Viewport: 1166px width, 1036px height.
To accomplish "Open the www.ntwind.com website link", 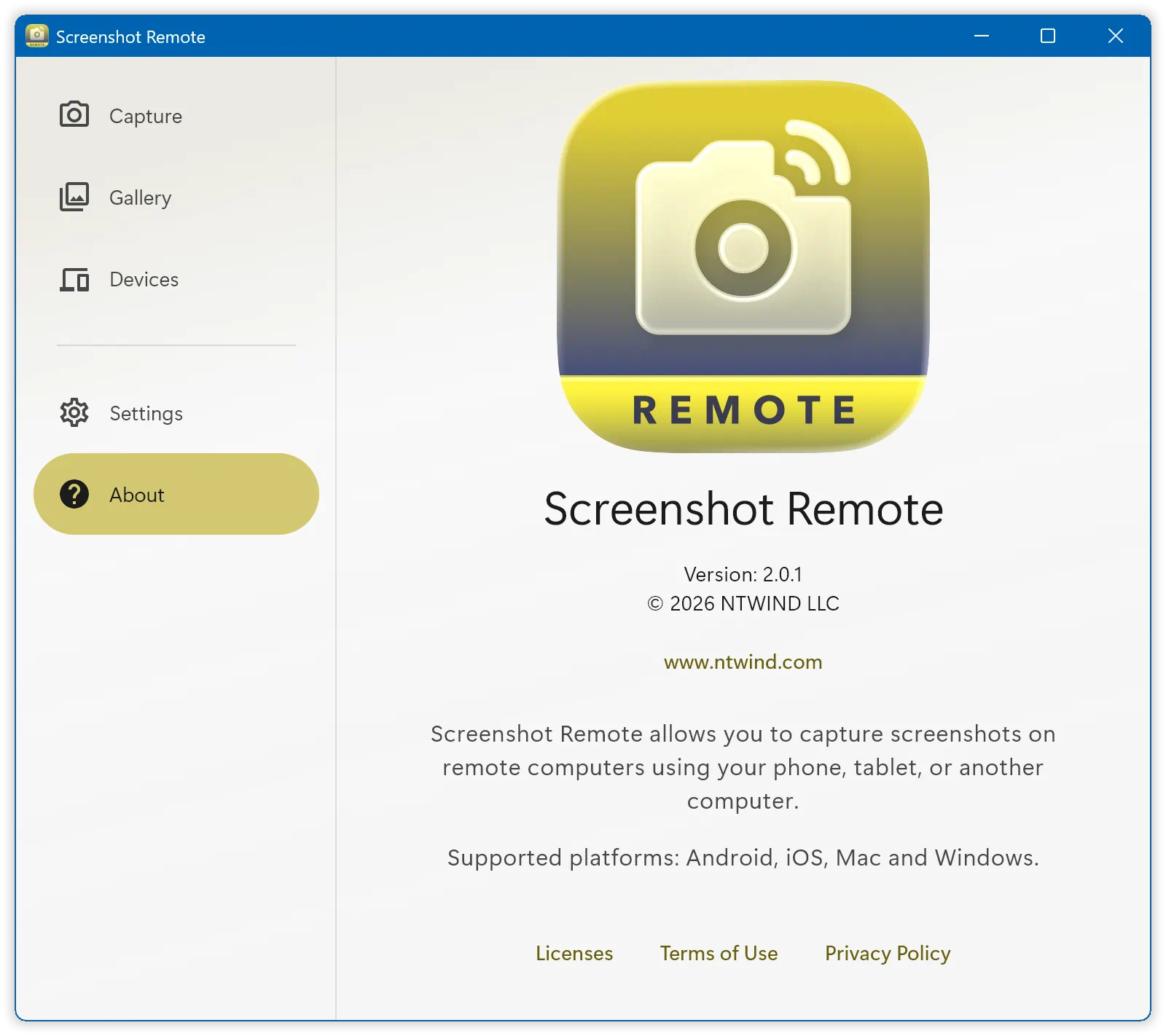I will coord(743,662).
